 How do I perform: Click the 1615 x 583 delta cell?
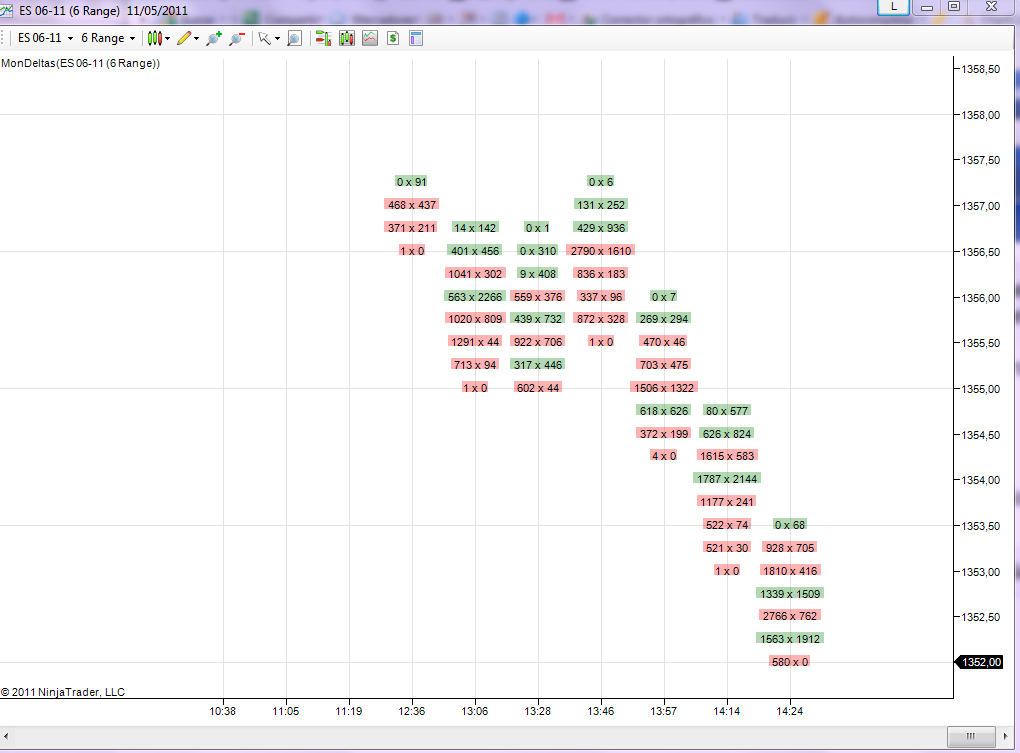click(x=727, y=456)
